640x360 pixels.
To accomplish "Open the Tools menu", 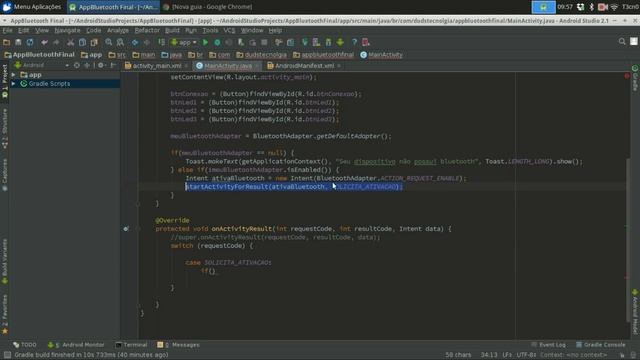I will tap(210, 31).
